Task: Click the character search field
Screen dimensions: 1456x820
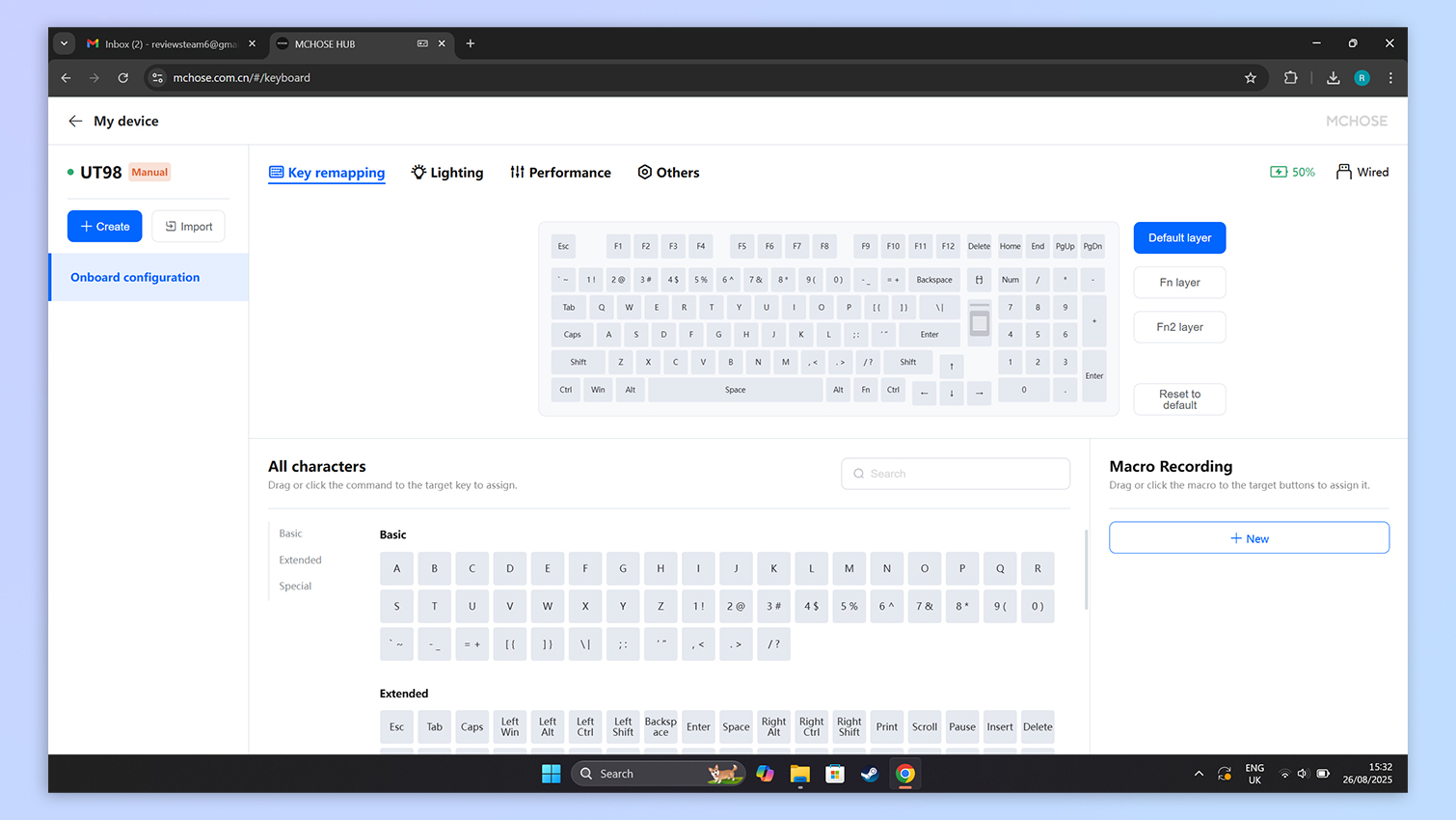Action: pos(956,474)
